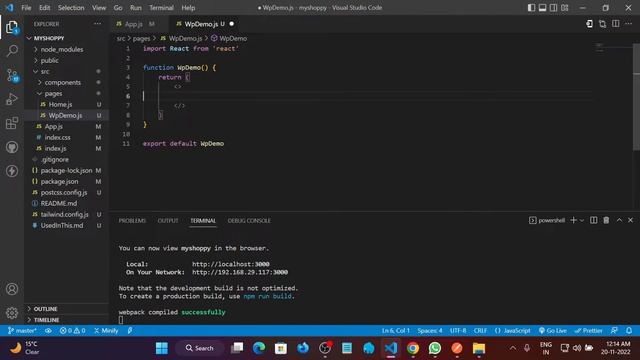Maximize panel size with chevron up

619,220
